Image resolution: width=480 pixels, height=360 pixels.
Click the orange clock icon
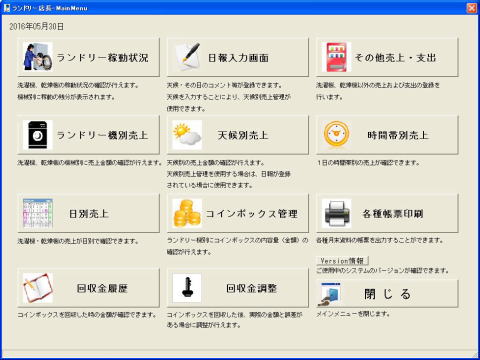tap(337, 134)
